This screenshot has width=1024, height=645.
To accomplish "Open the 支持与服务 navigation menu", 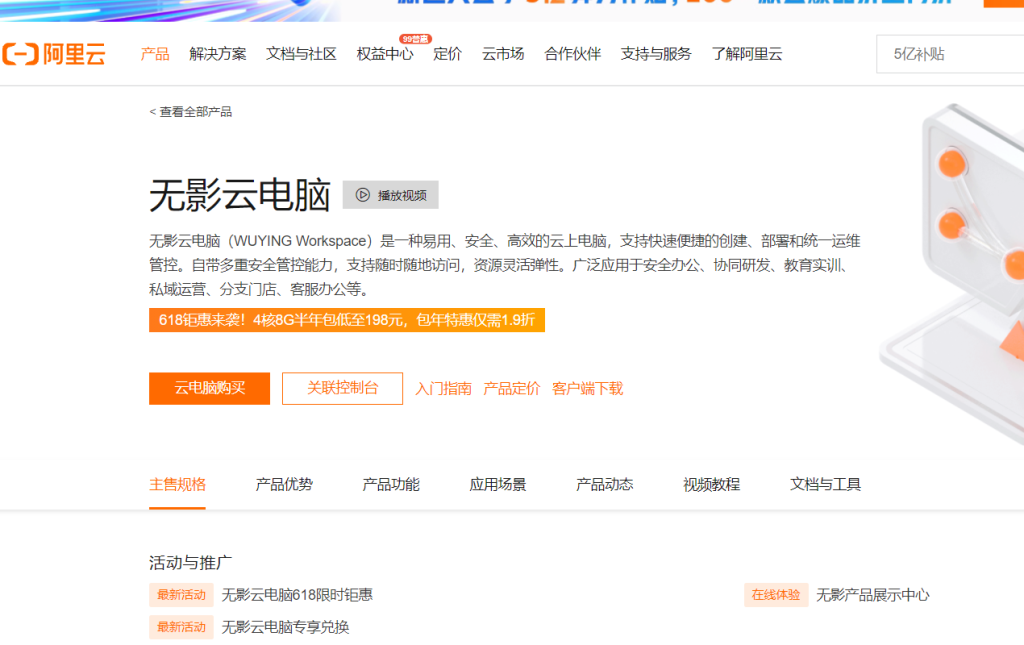I will [656, 54].
